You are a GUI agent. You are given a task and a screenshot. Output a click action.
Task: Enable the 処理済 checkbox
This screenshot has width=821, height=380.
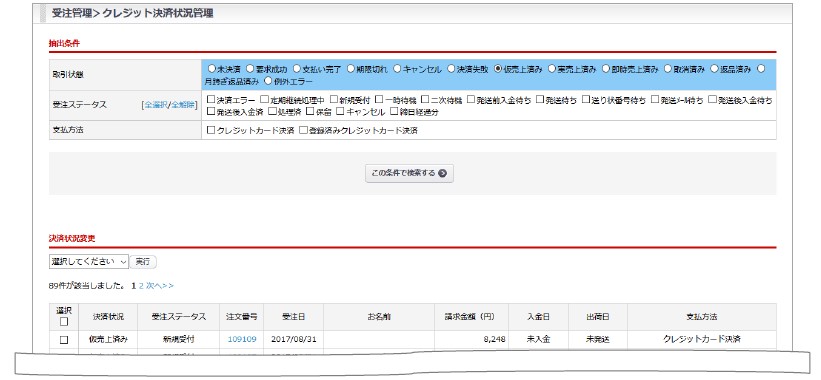click(x=272, y=111)
